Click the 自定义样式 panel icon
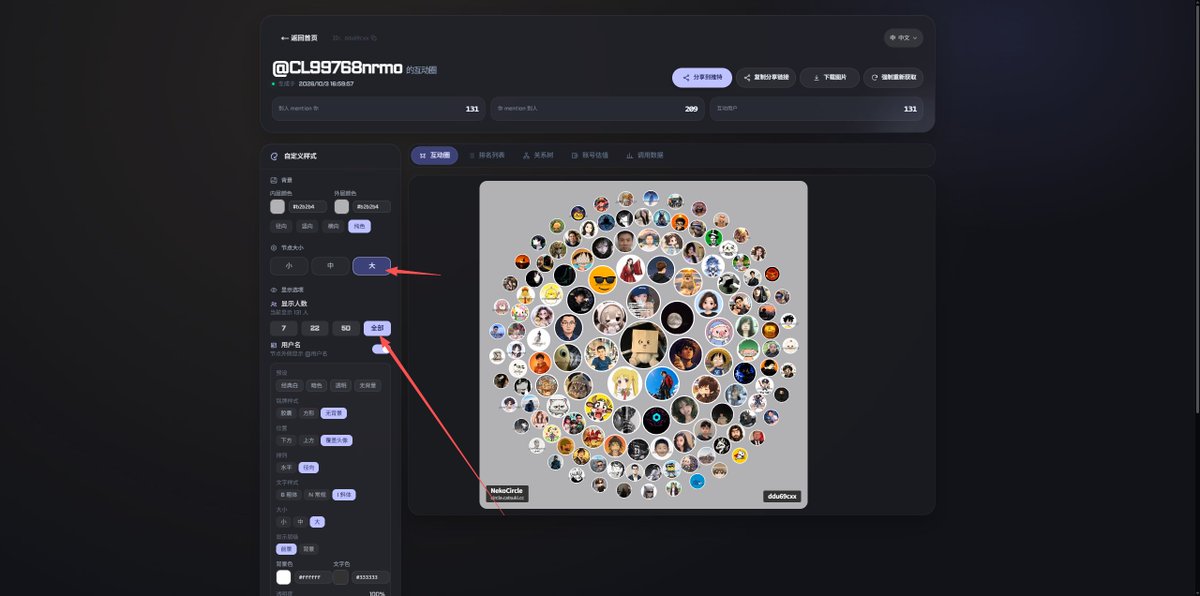The image size is (1200, 596). pyautogui.click(x=275, y=156)
